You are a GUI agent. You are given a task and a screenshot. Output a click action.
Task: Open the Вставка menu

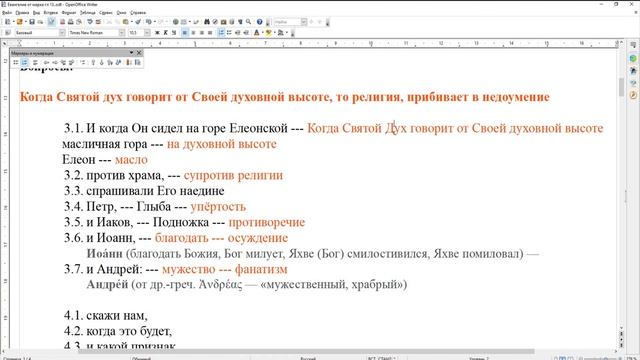point(51,13)
